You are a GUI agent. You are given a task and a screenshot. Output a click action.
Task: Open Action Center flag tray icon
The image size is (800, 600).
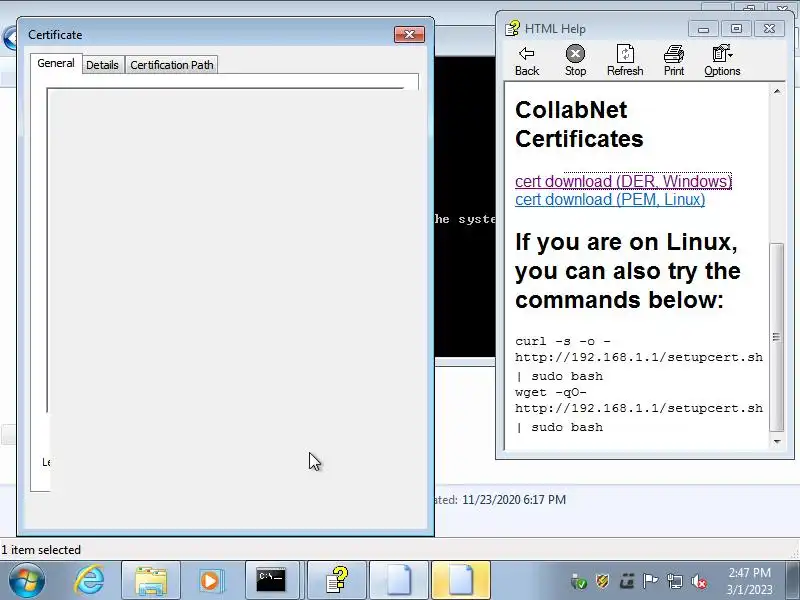(x=650, y=581)
